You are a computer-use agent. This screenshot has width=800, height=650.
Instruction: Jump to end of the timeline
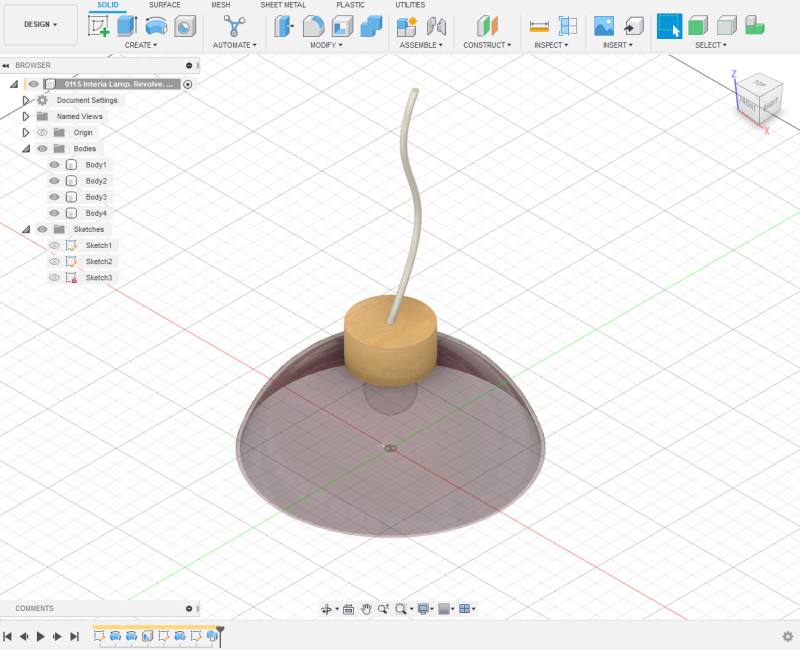pos(72,634)
